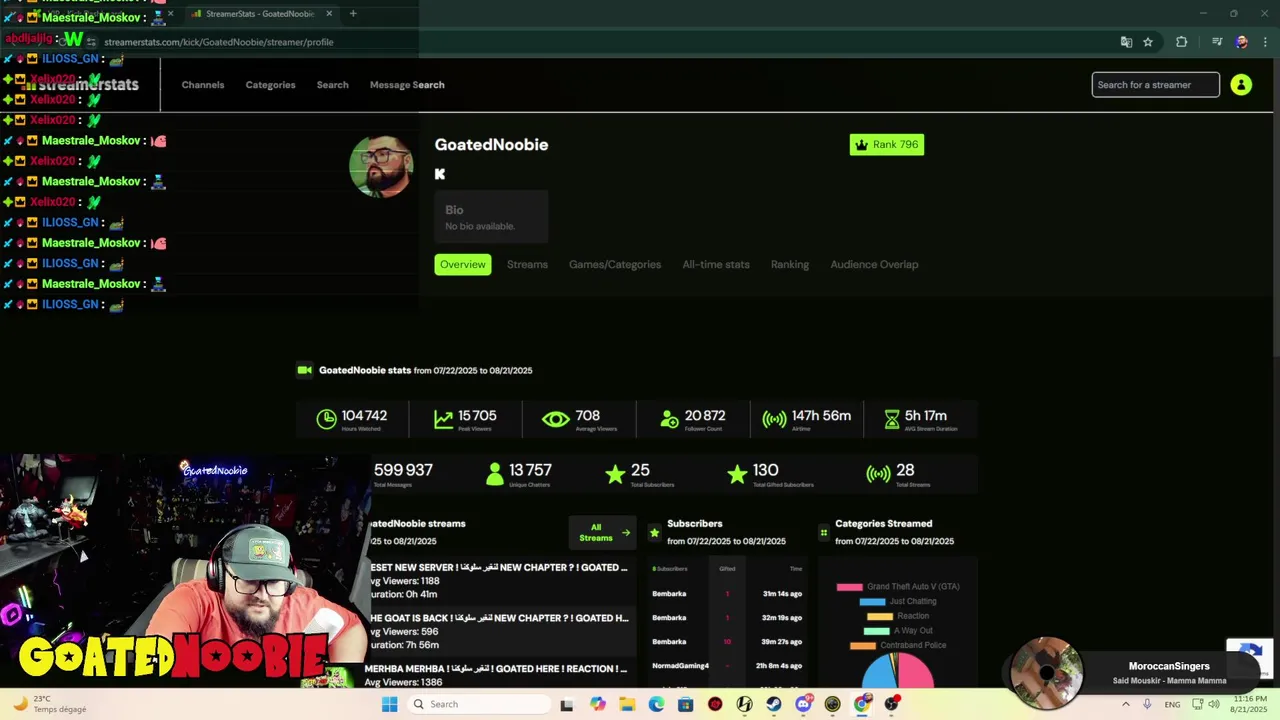Screen dimensions: 1280x720
Task: Click the eye icon for Average Viewers
Action: point(556,420)
